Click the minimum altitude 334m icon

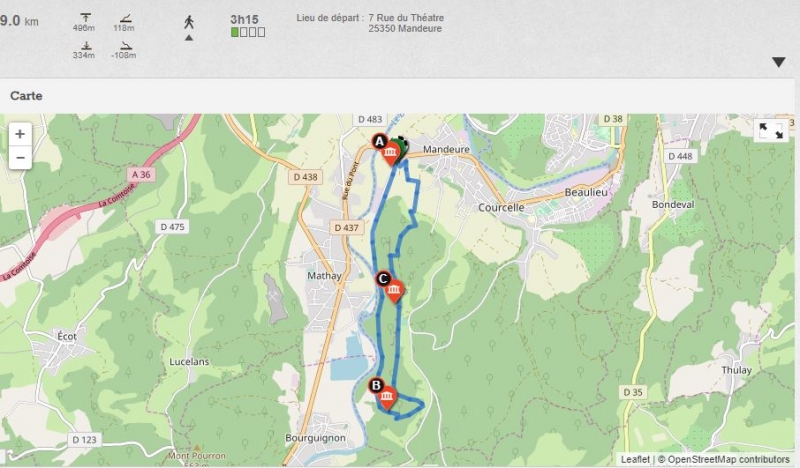pos(86,45)
